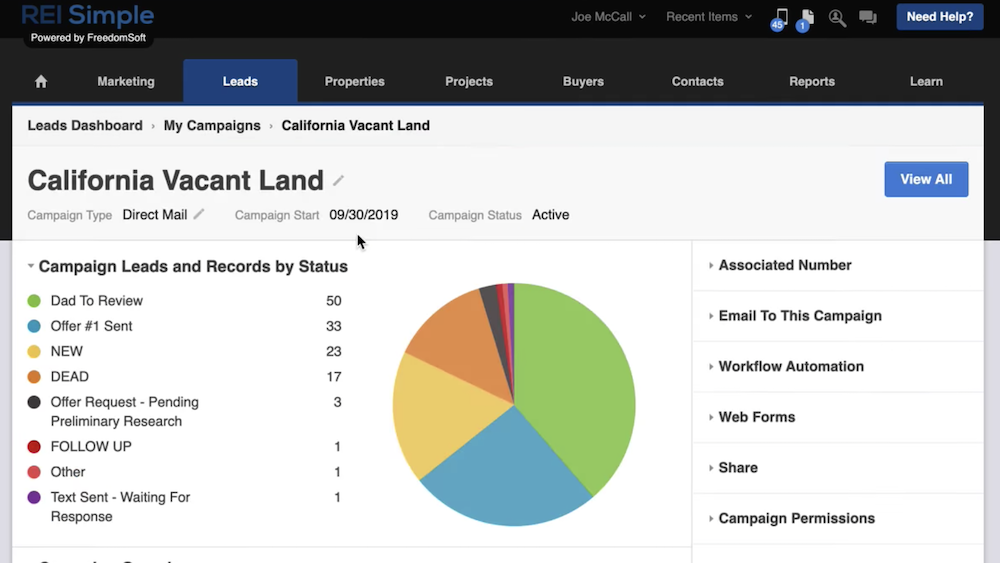The height and width of the screenshot is (563, 1000).
Task: Edit the California Vacant Land title pencil
Action: click(339, 181)
